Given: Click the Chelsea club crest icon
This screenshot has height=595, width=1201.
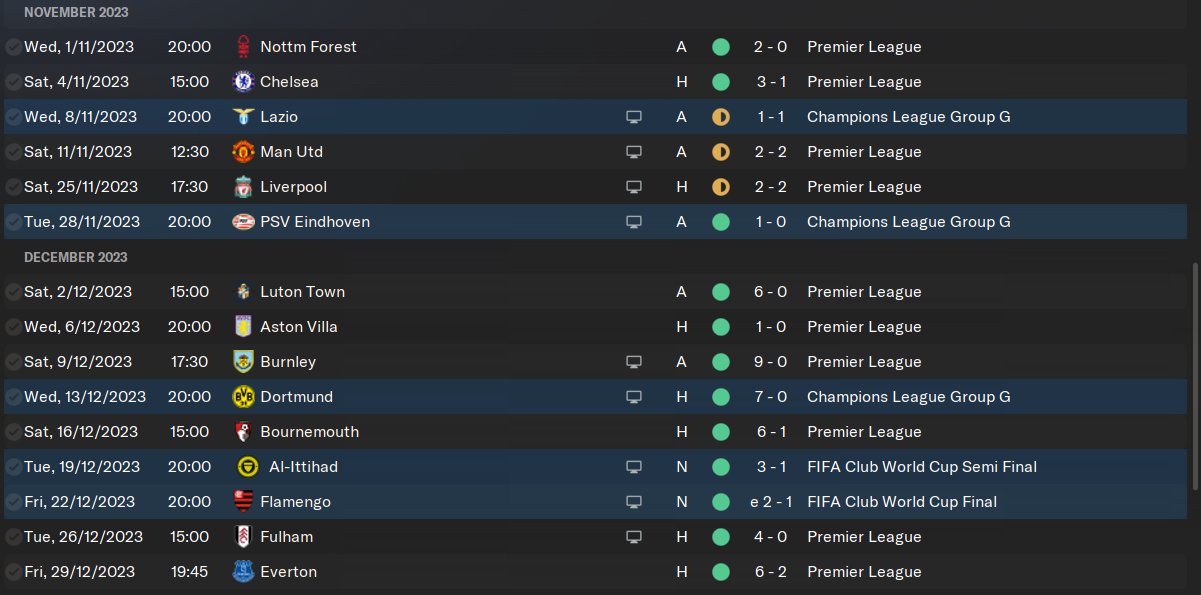Looking at the screenshot, I should pyautogui.click(x=242, y=82).
